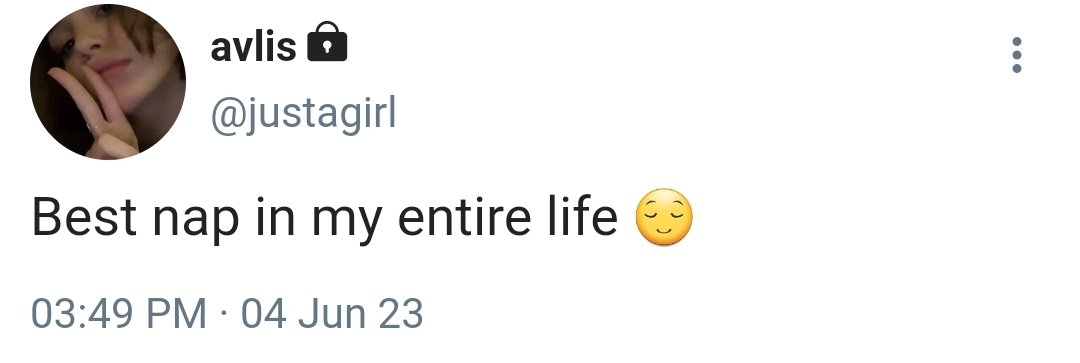Click the 'PM' text in the timestamp

click(x=182, y=314)
